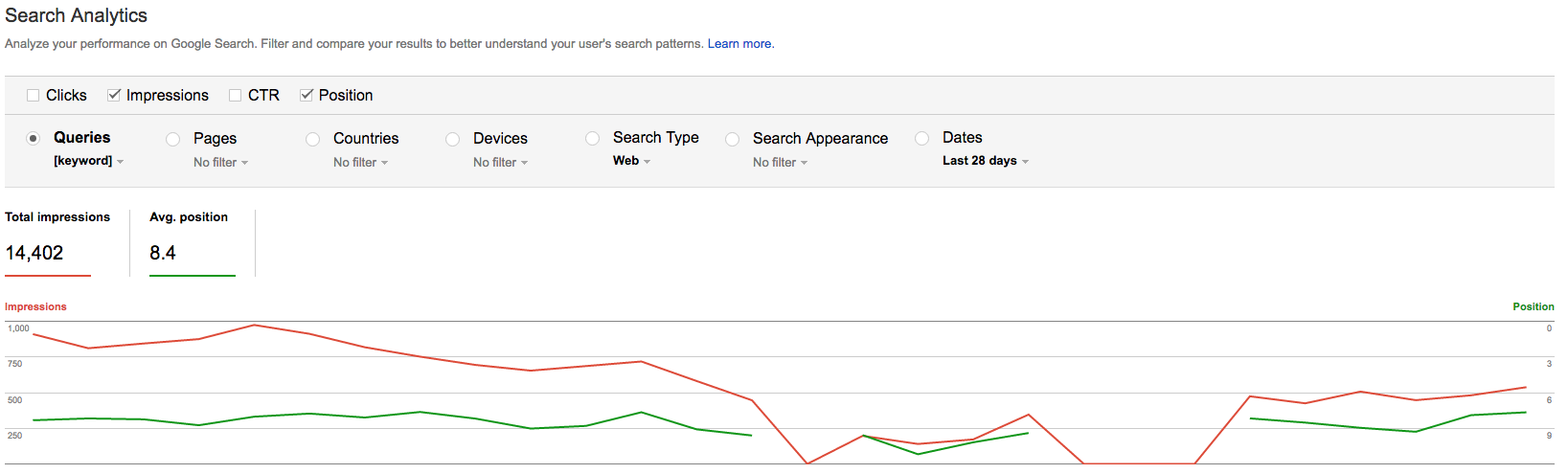Follow the Learn more link
Screen dimensions: 1568x474
(740, 44)
